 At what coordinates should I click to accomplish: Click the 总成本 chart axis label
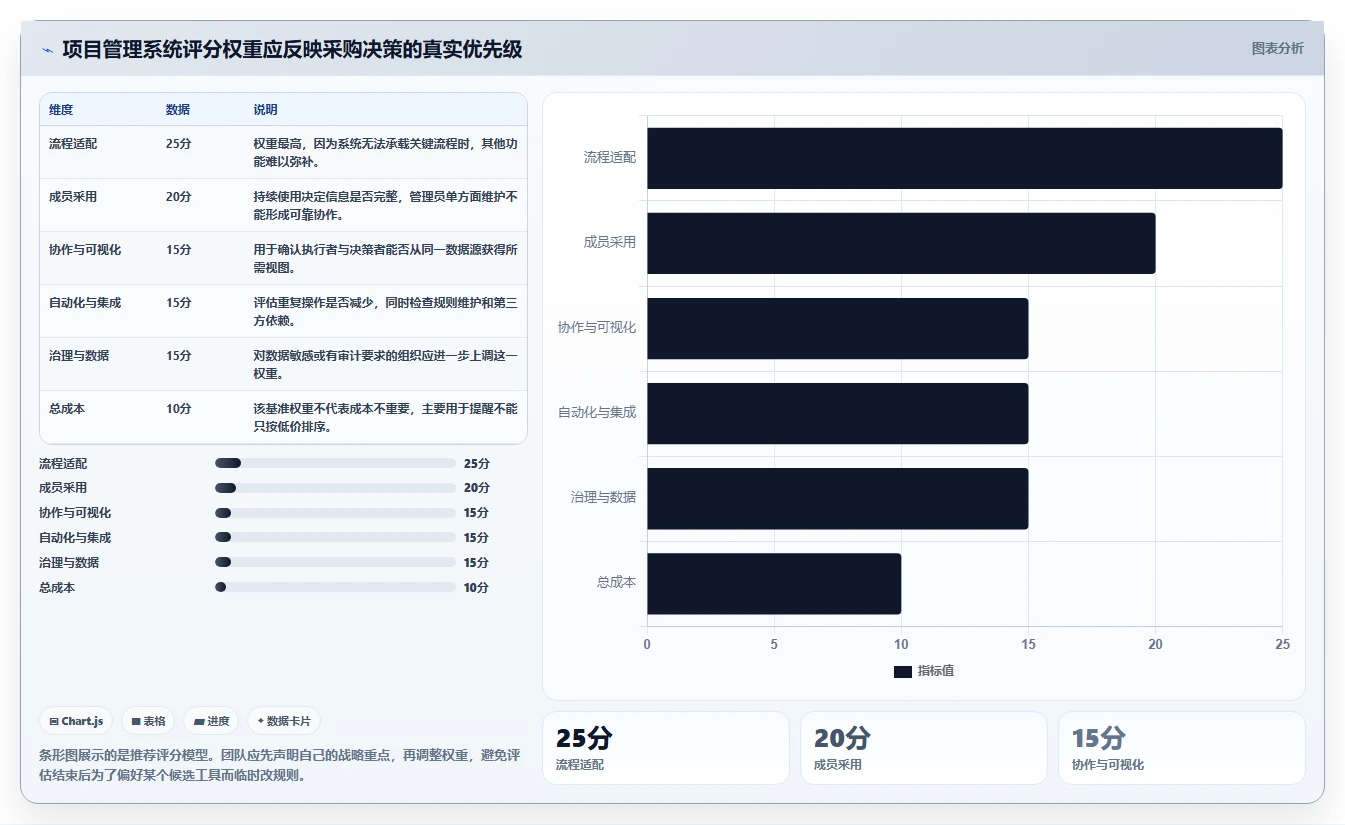click(x=616, y=583)
